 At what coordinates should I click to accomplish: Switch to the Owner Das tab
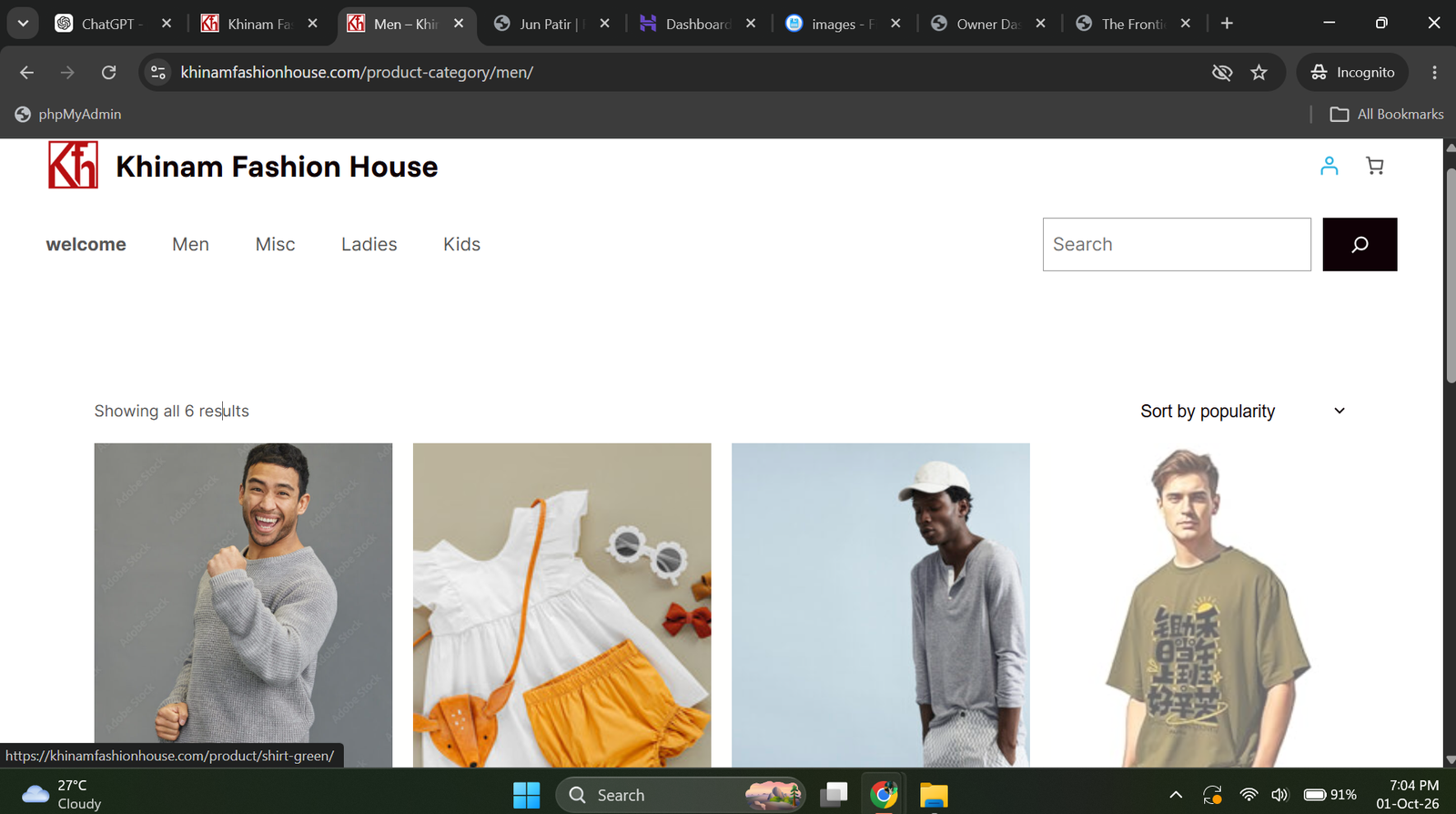click(989, 24)
